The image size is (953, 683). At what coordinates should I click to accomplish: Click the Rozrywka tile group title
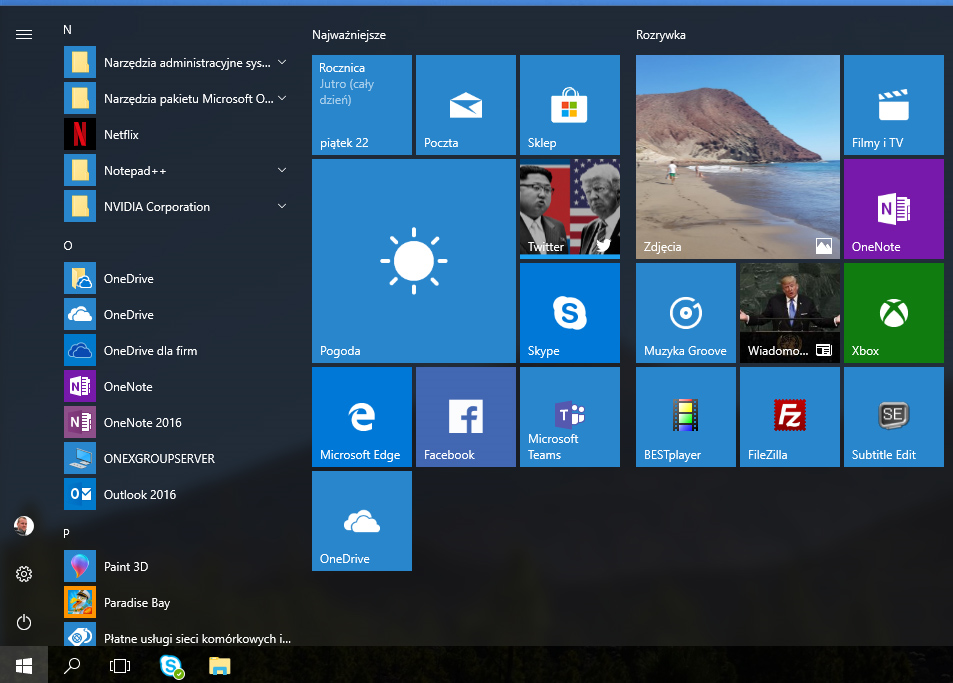661,35
